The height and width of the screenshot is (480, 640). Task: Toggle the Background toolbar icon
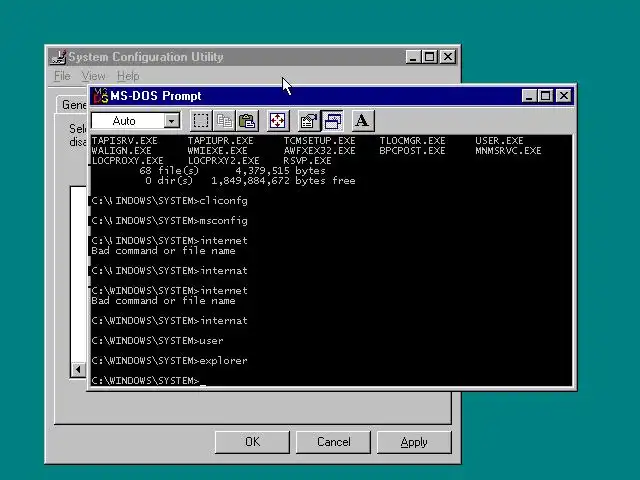(332, 121)
